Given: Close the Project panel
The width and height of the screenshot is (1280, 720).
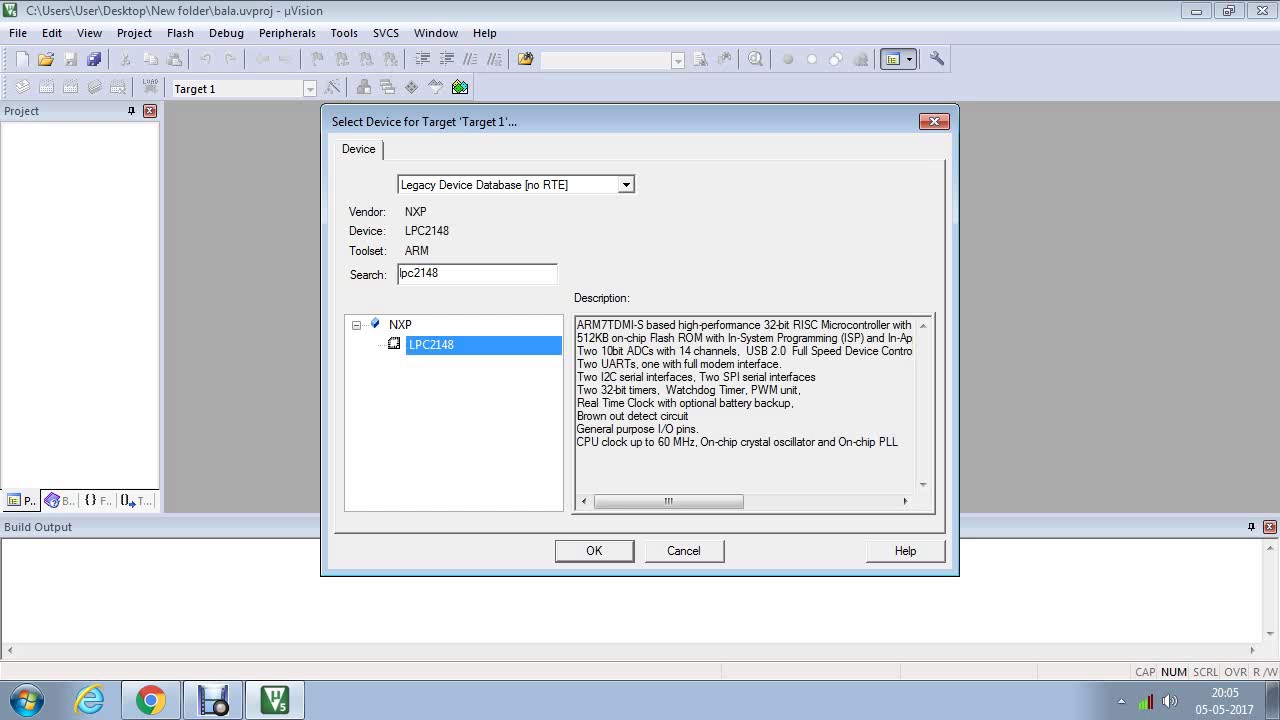Looking at the screenshot, I should point(150,111).
